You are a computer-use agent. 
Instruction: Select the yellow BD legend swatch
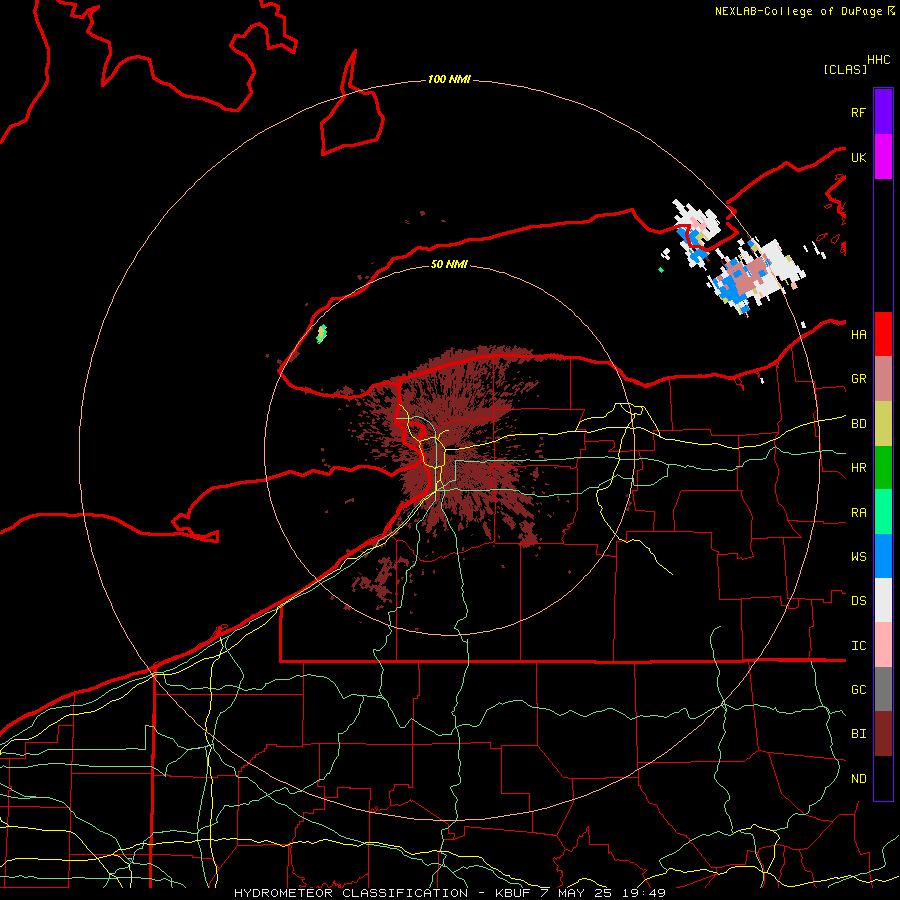(883, 424)
